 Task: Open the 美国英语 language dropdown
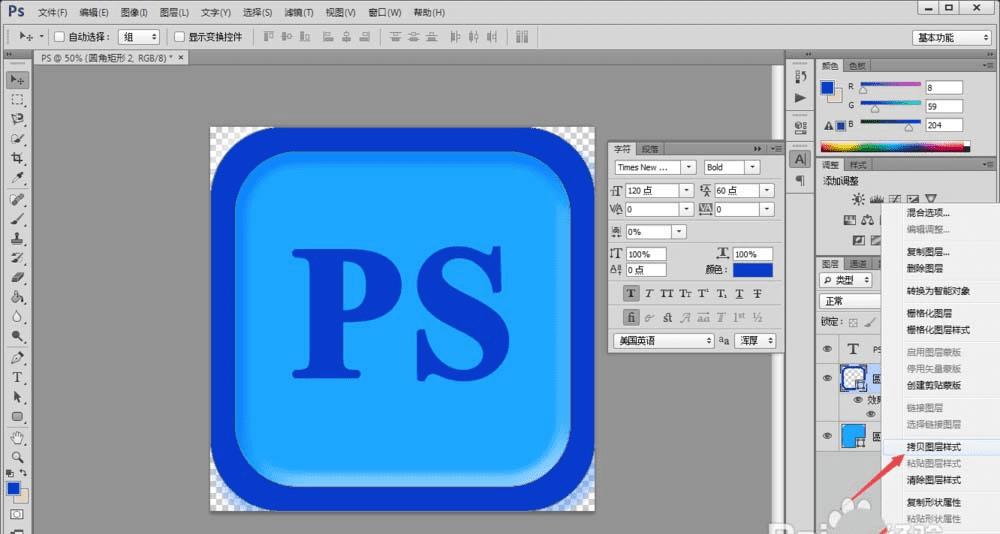664,341
